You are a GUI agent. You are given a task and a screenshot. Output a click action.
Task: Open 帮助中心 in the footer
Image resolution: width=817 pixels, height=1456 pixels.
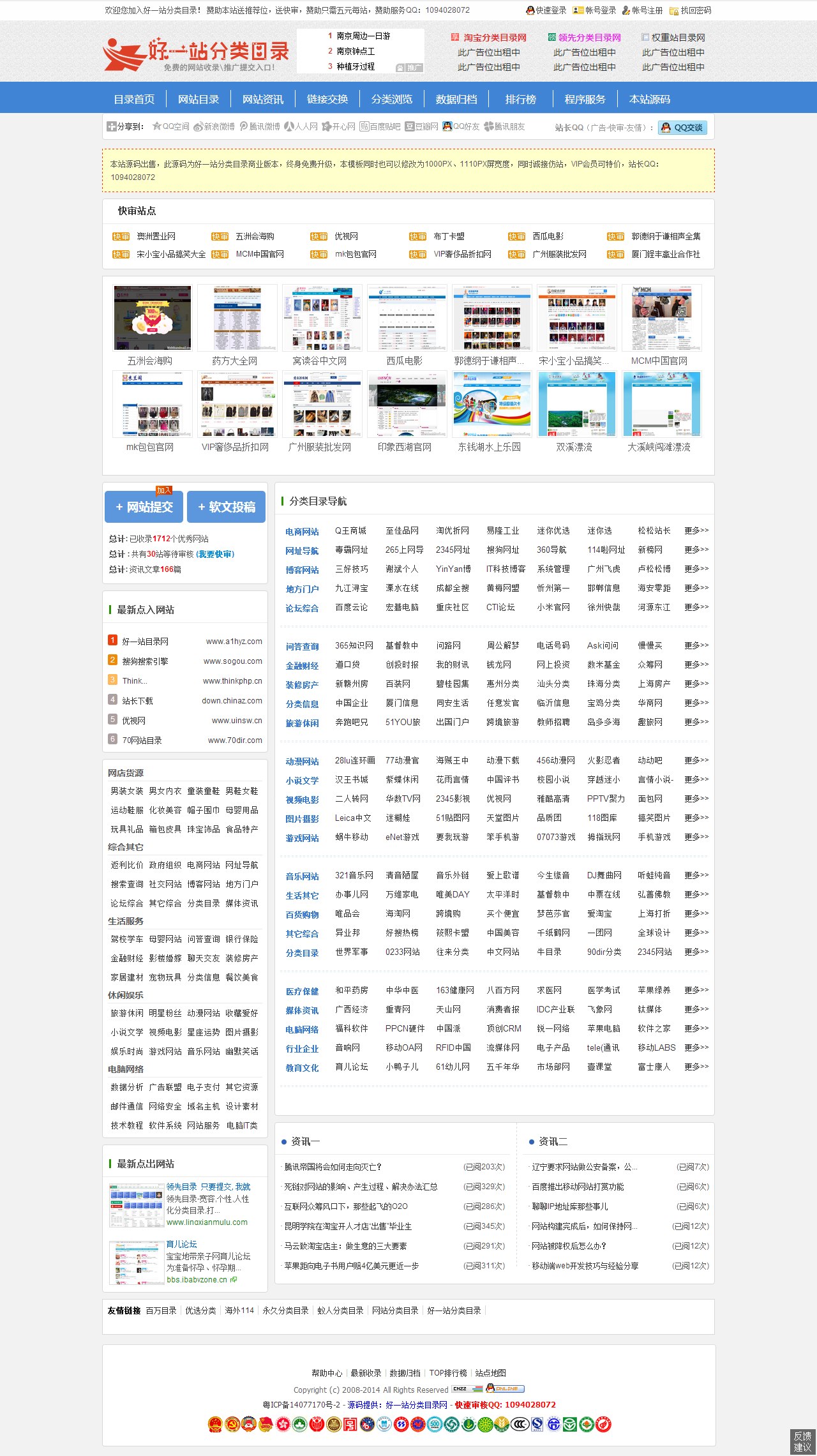[x=327, y=1373]
